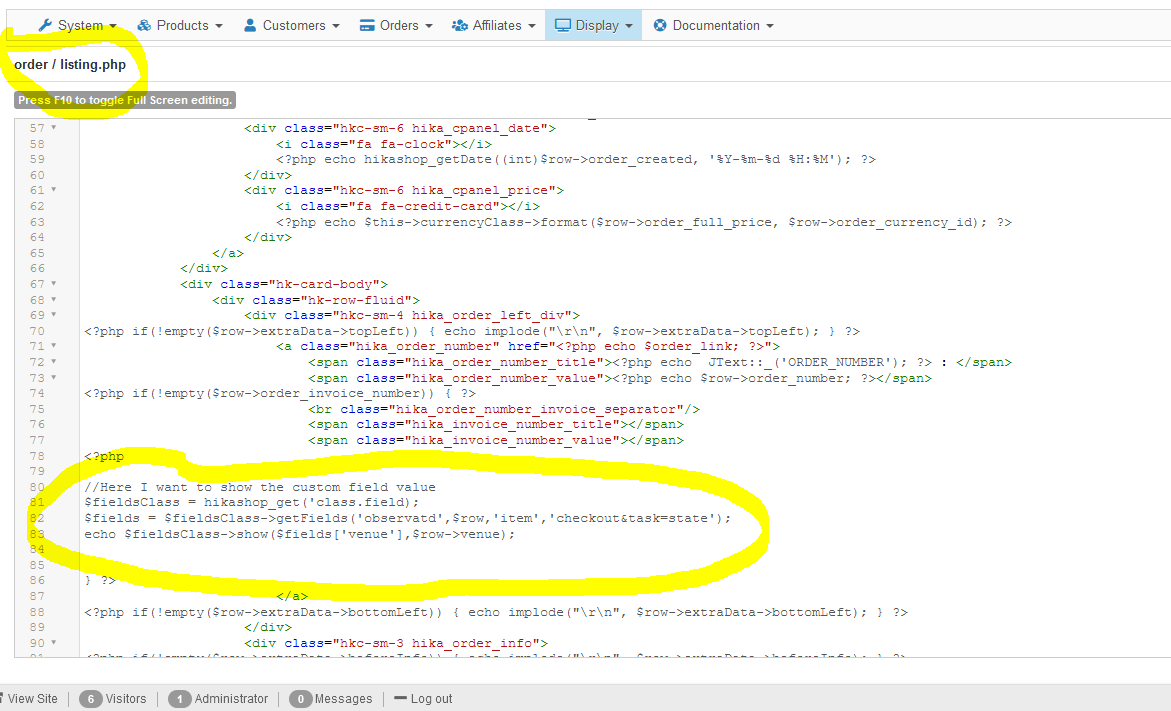Click the hika_invoice_number_value span line

[496, 440]
